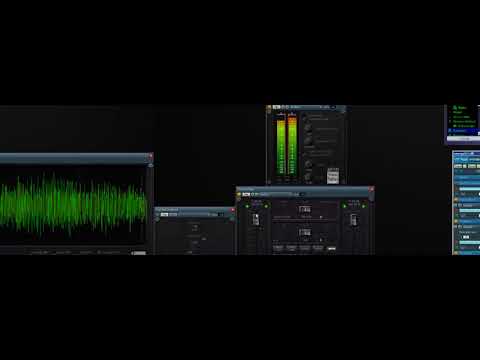Click the right fader handle in the mixer window

click(x=354, y=219)
